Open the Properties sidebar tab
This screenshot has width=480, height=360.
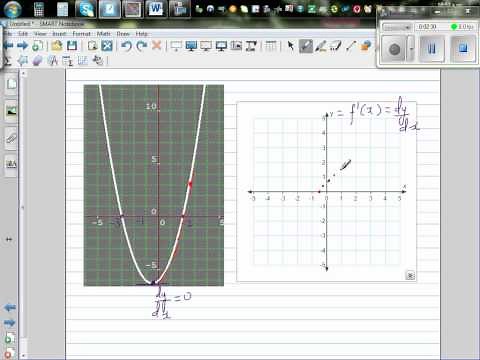click(12, 164)
